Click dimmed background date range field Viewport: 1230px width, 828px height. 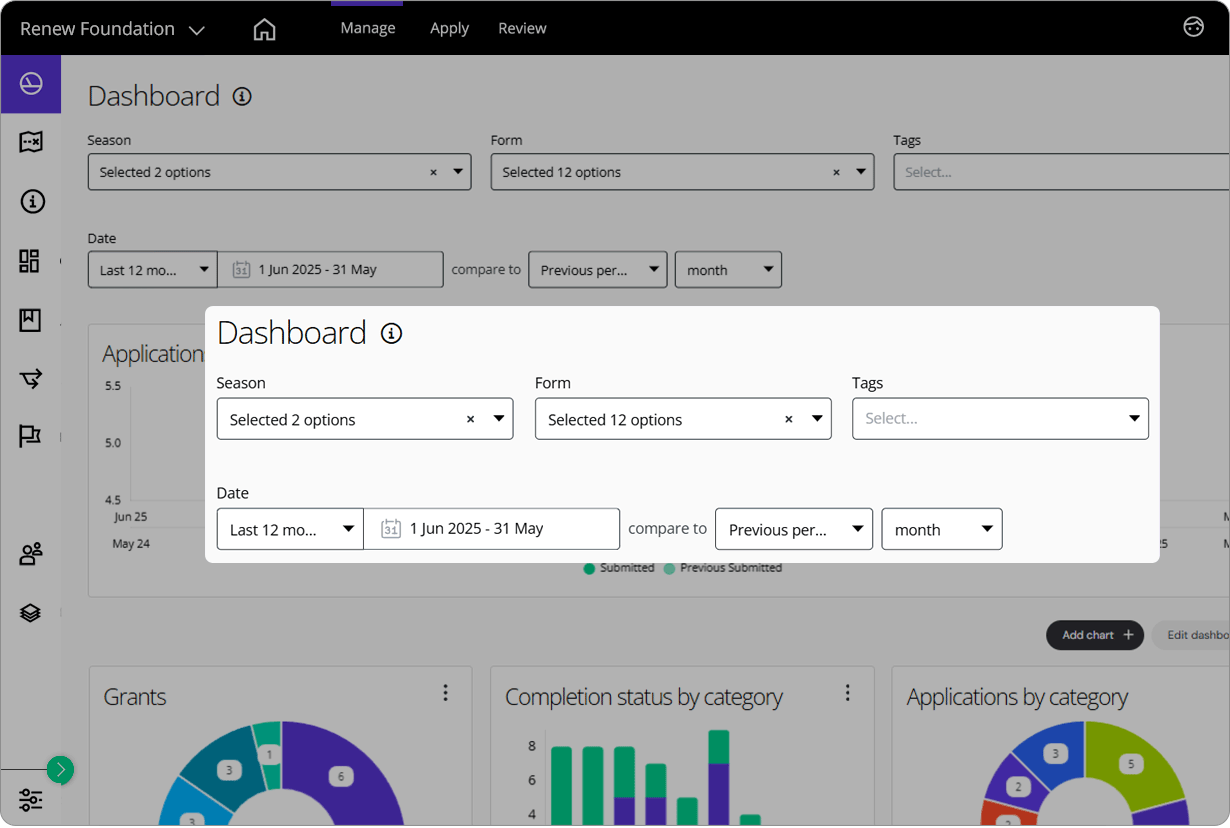[x=331, y=270]
